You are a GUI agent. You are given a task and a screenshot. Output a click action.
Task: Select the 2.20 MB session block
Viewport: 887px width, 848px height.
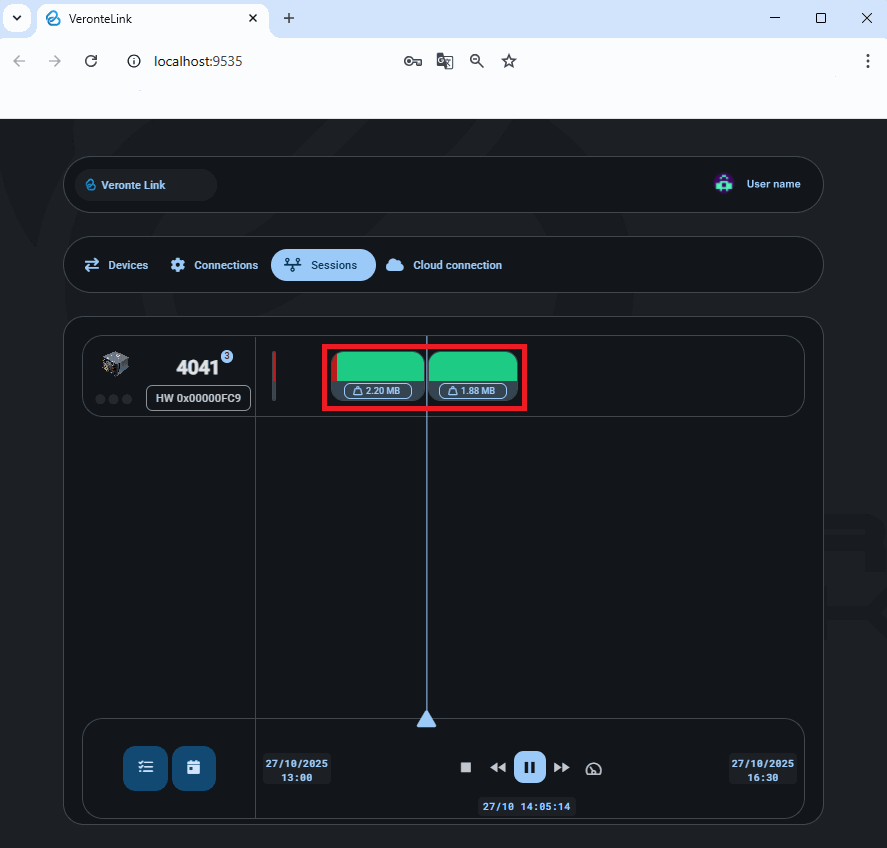point(378,368)
